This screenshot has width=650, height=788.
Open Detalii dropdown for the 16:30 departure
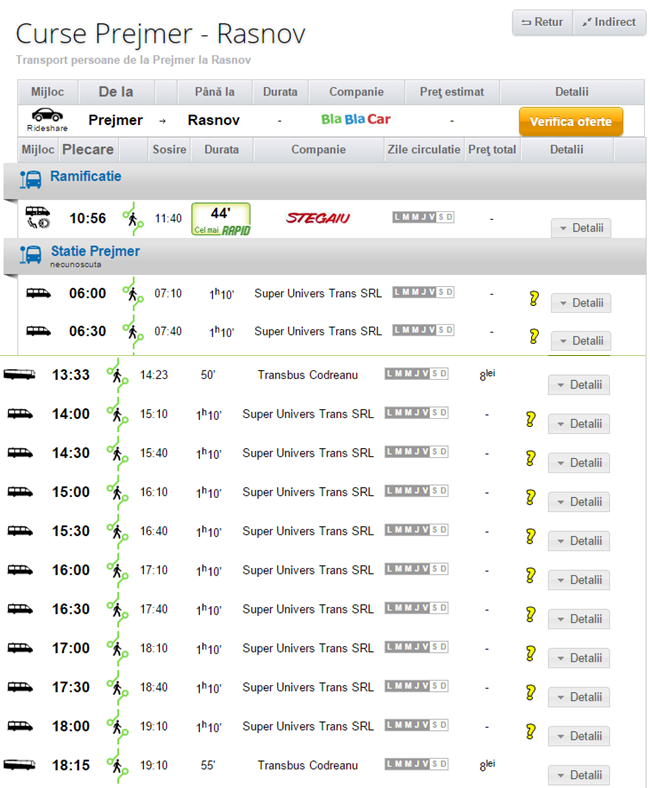(578, 619)
